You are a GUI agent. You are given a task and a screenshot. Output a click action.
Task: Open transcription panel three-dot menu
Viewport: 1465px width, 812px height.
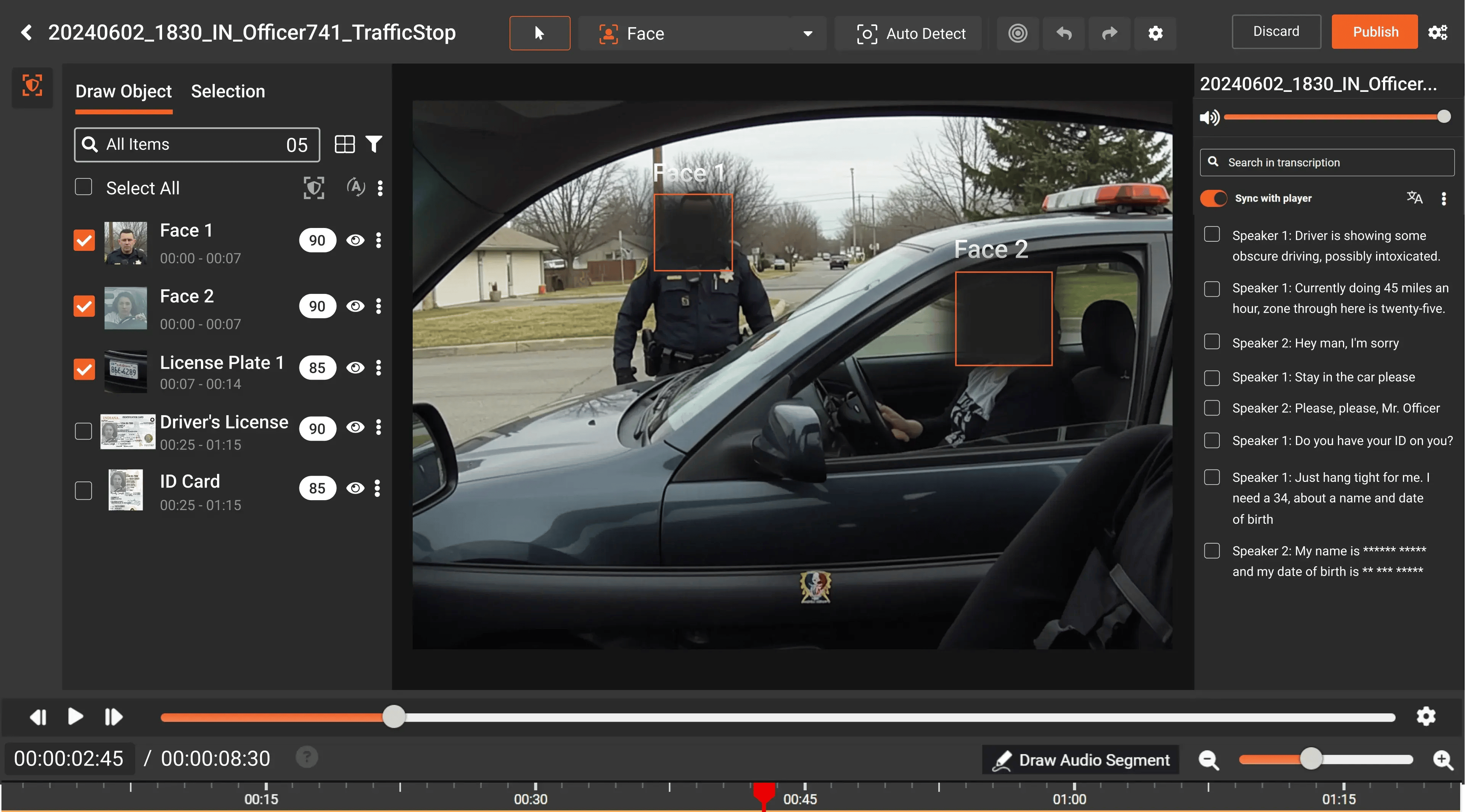coord(1444,198)
